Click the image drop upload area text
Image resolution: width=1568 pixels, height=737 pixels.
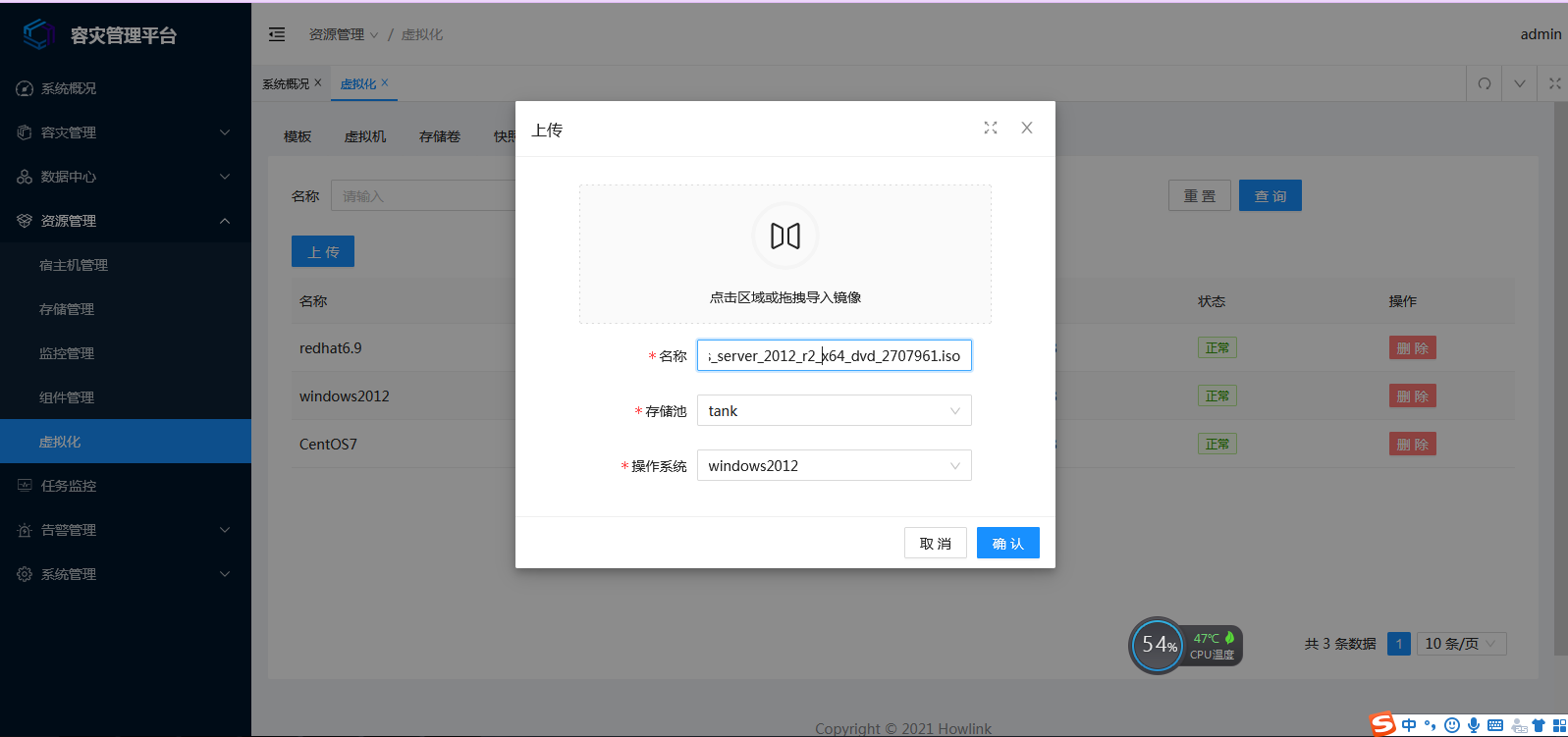(785, 297)
